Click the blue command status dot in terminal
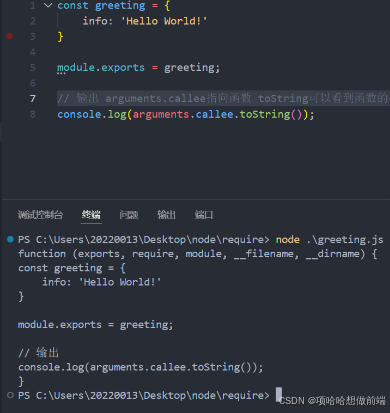Screen dimensions: 390x413 [x=10, y=239]
